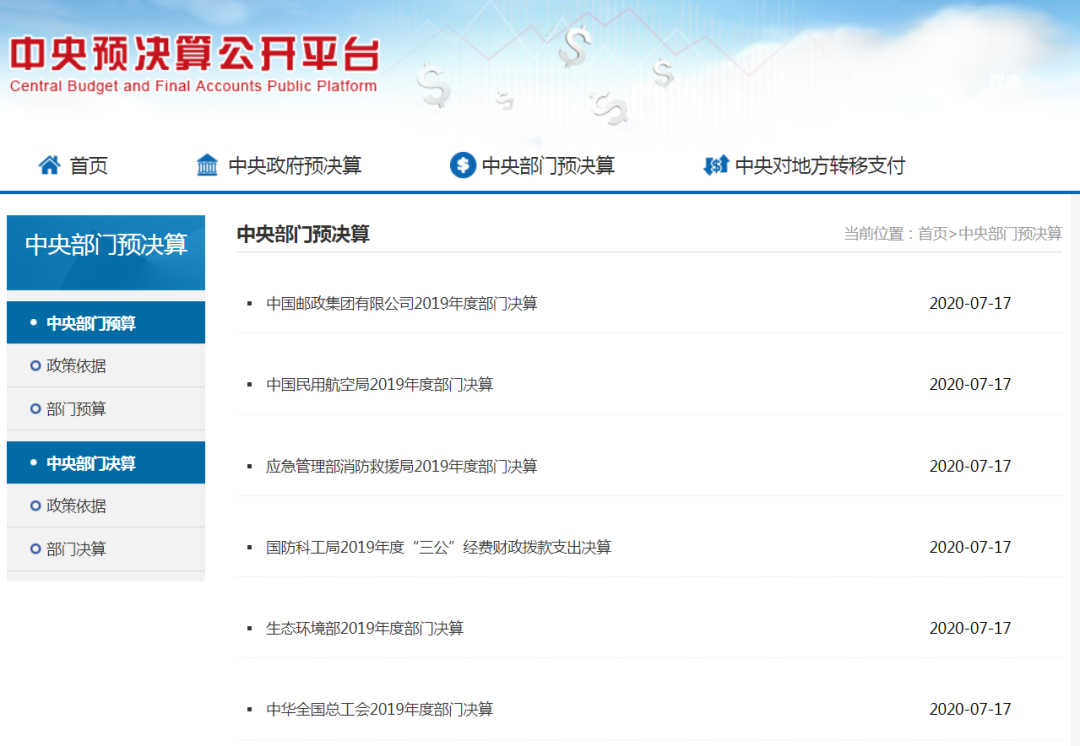This screenshot has height=746, width=1080.
Task: Open the 首页 navigation menu item
Action: pos(88,166)
